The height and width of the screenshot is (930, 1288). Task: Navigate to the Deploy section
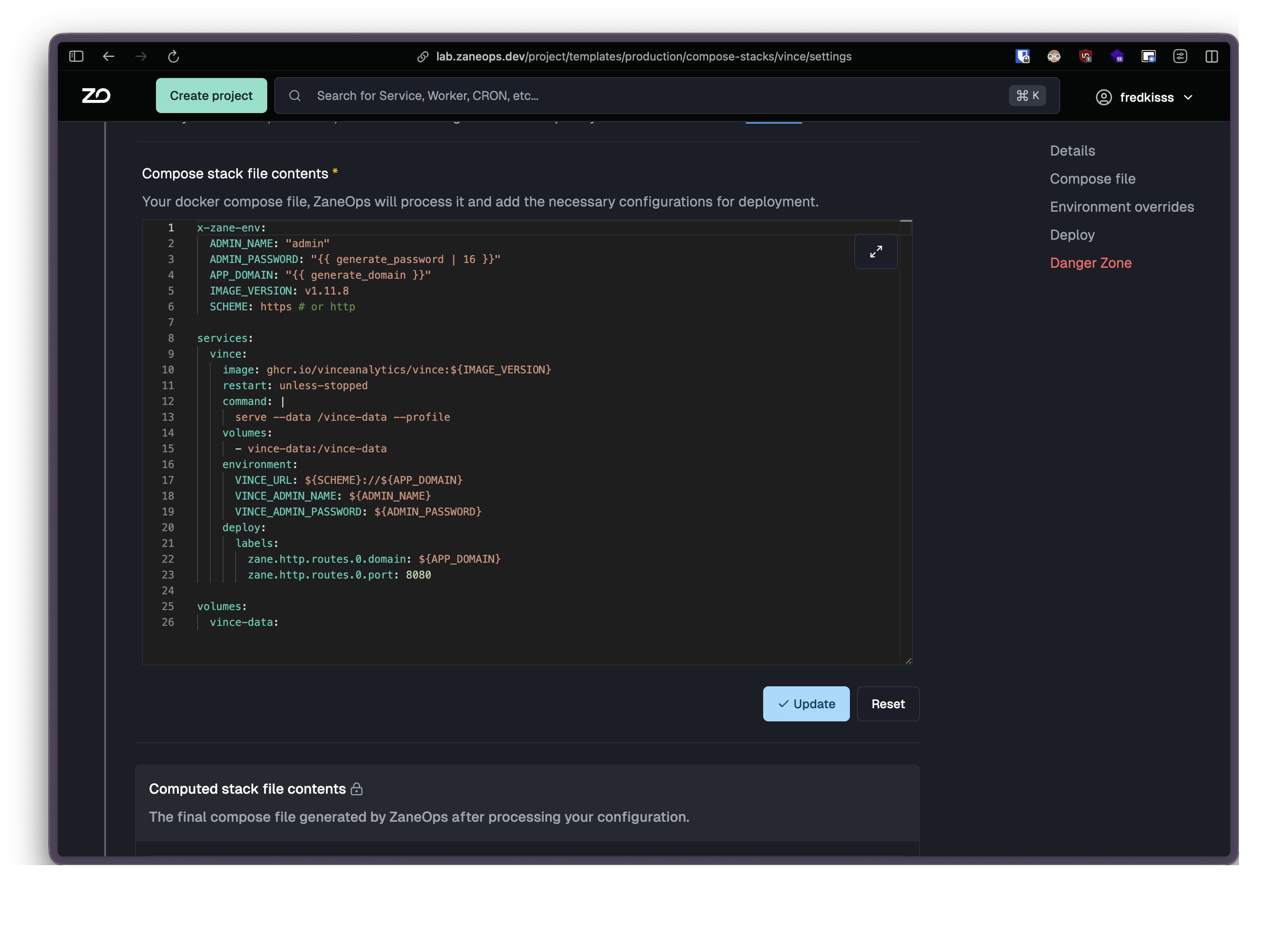[1072, 234]
